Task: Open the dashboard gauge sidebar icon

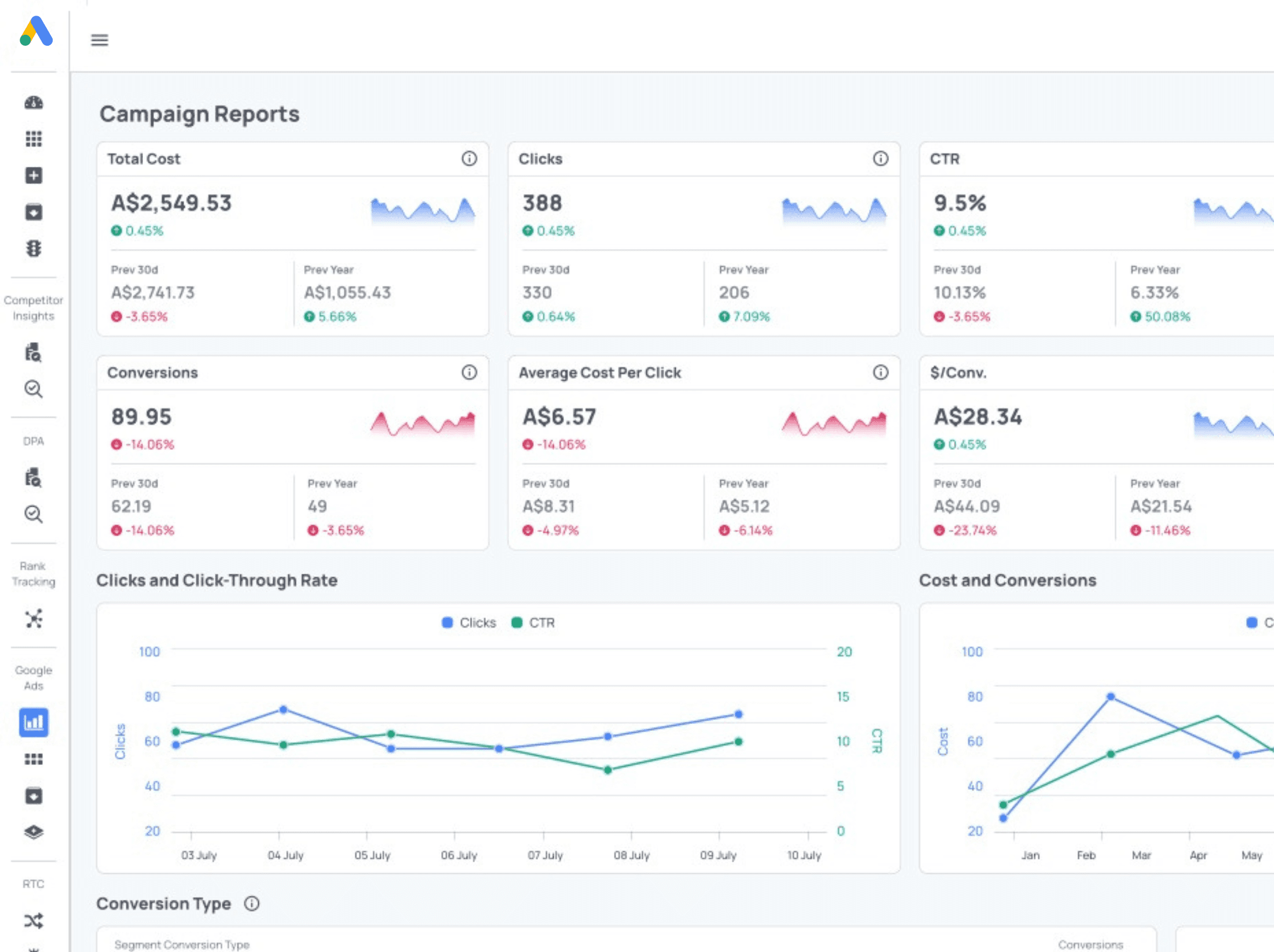Action: [34, 102]
